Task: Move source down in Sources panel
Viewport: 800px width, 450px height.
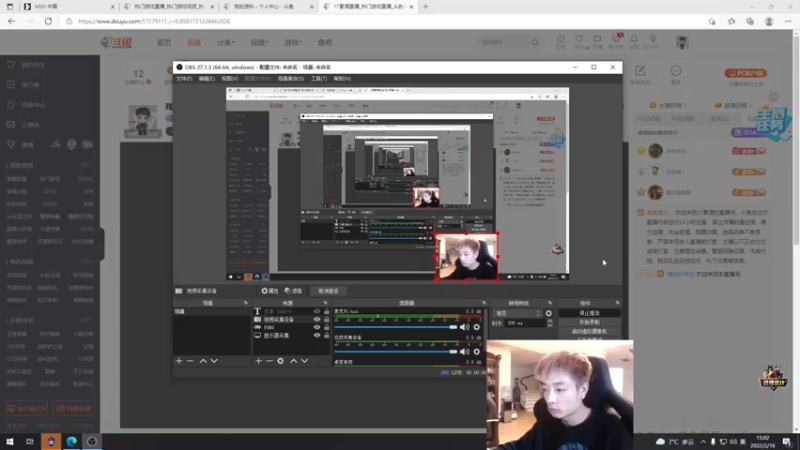Action: 305,361
